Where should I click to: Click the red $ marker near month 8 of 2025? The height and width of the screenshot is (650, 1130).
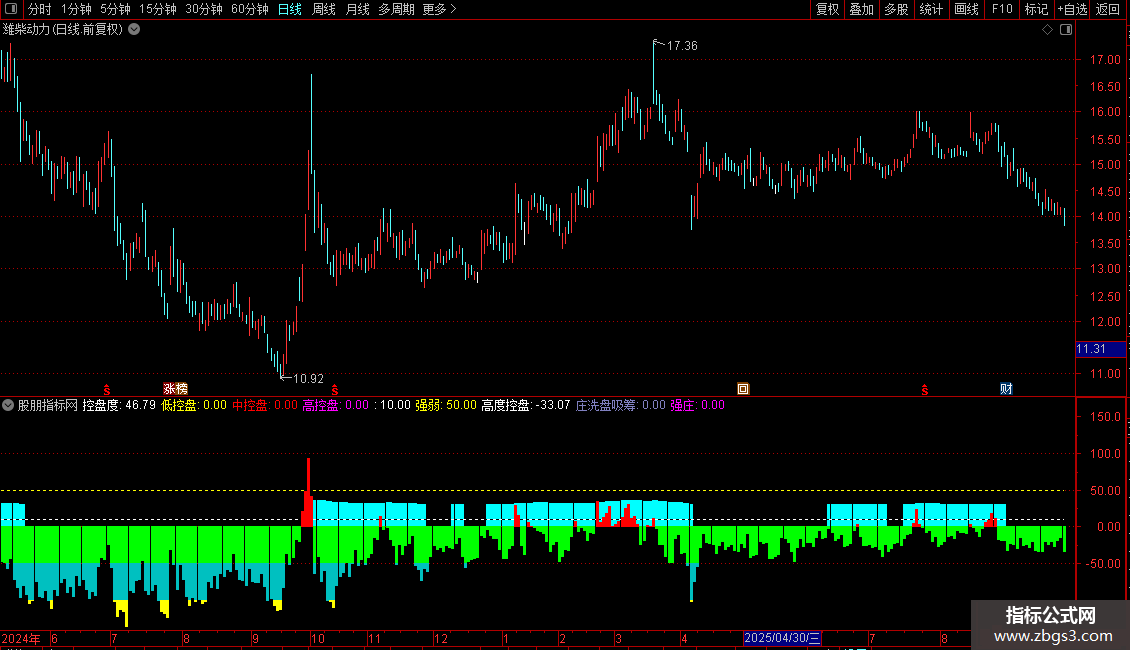925,390
